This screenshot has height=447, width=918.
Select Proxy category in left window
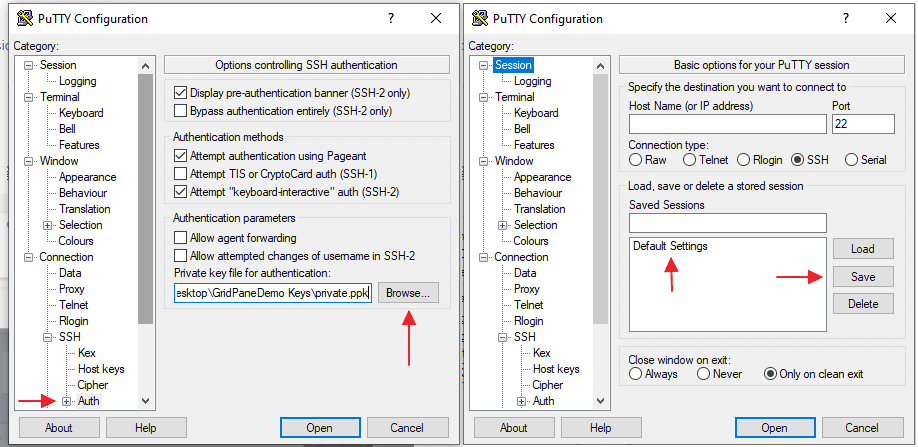click(71, 289)
